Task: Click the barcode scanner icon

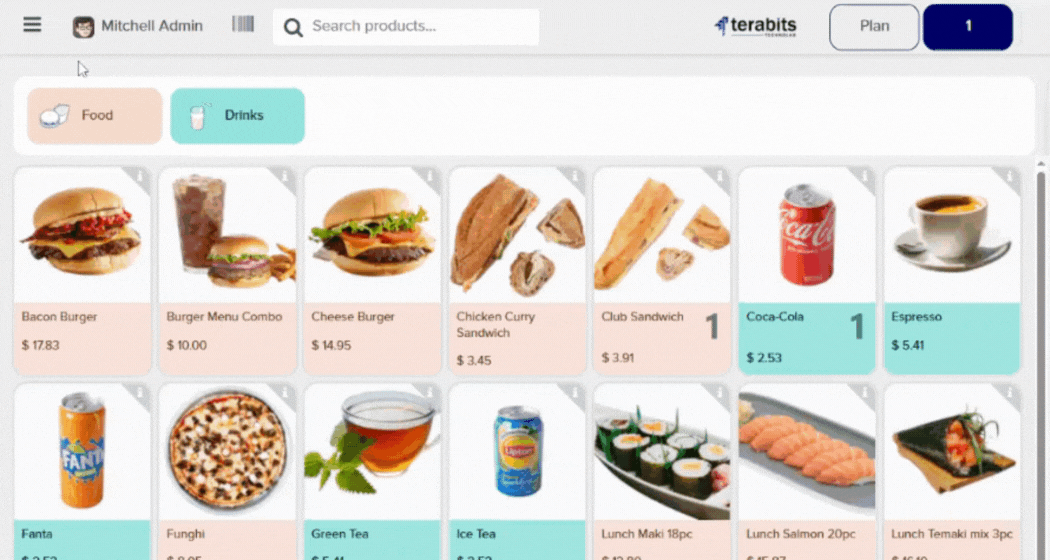Action: click(x=242, y=24)
